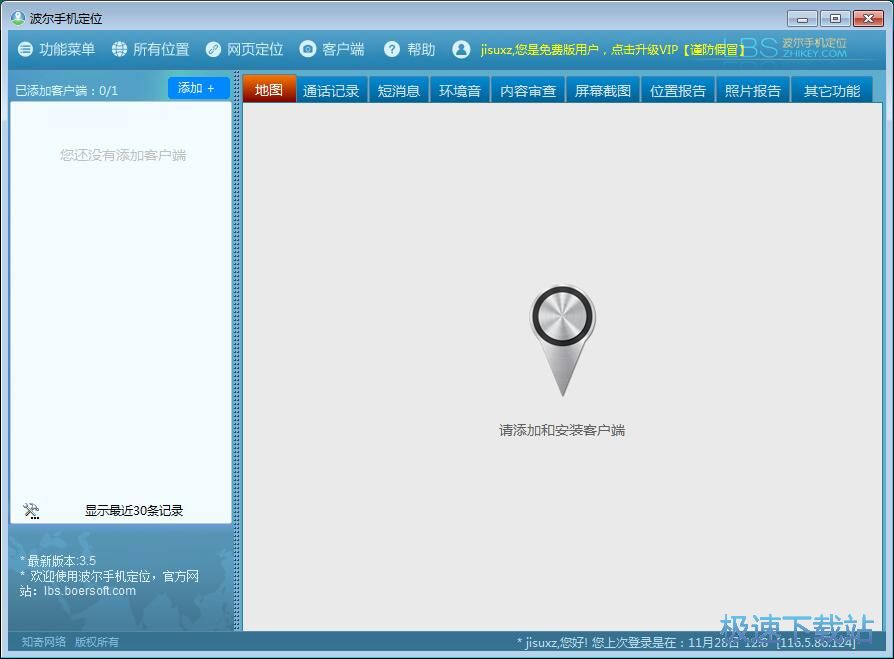Open 功能菜单 text in the toolbar
Screen dimensions: 894x659
pyautogui.click(x=67, y=50)
